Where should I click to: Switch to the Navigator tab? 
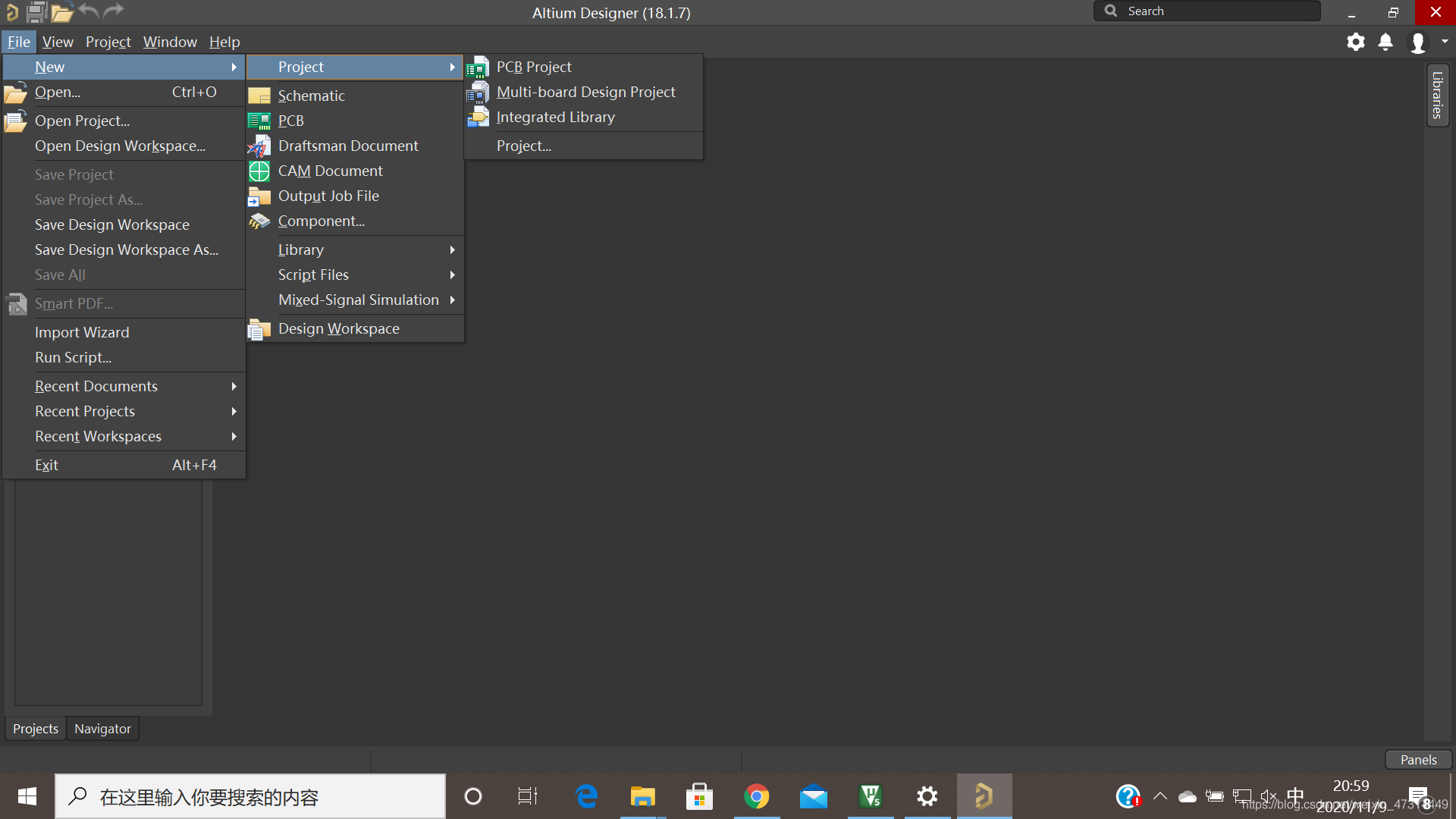[x=102, y=729]
